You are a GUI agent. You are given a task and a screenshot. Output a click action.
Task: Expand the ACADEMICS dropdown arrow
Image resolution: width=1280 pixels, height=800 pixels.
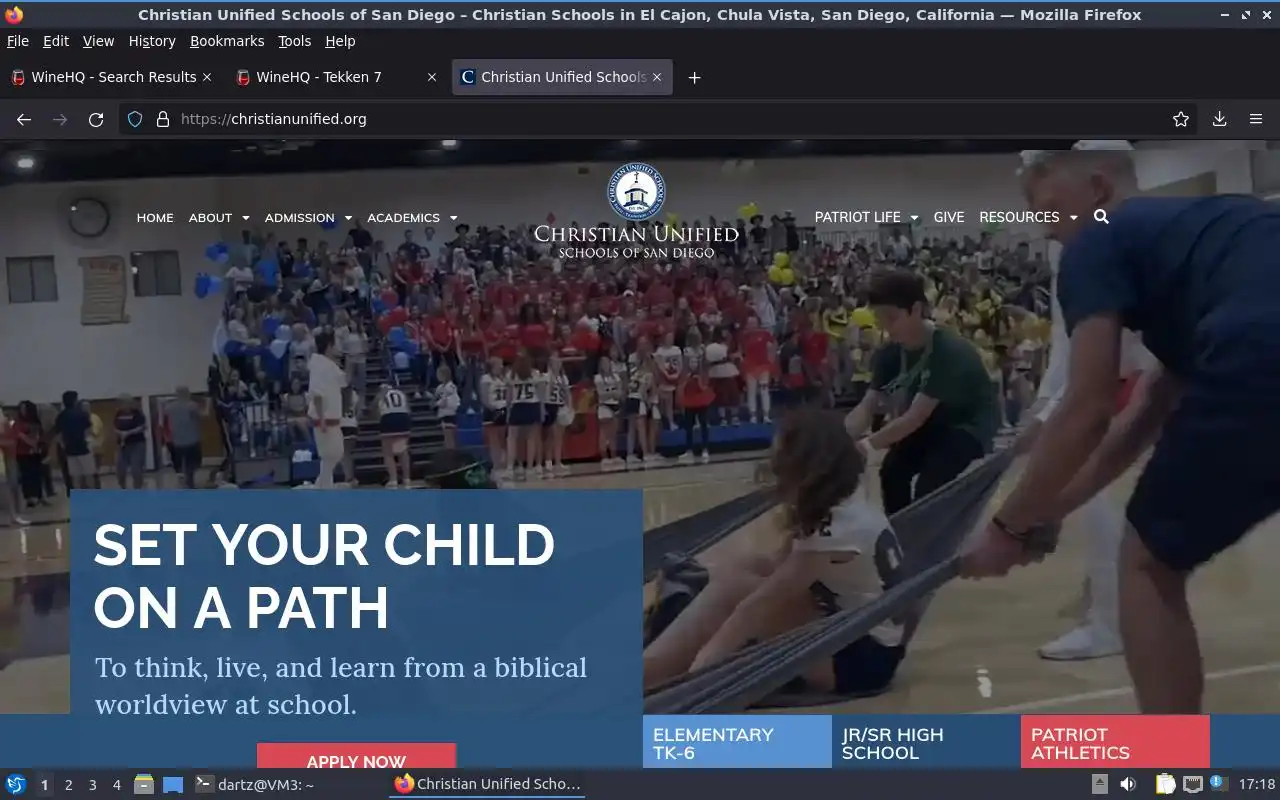453,218
